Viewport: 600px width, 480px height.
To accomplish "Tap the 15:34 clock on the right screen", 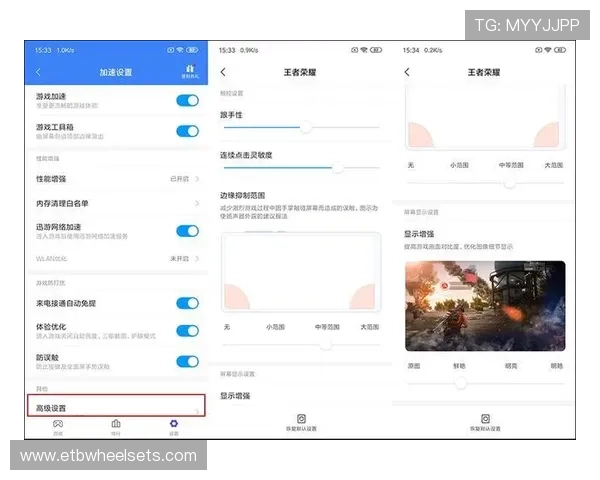I will tap(411, 50).
